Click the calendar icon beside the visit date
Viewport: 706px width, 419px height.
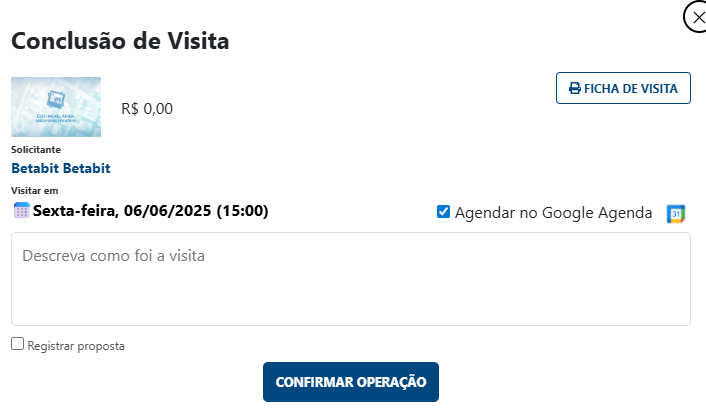tap(21, 210)
